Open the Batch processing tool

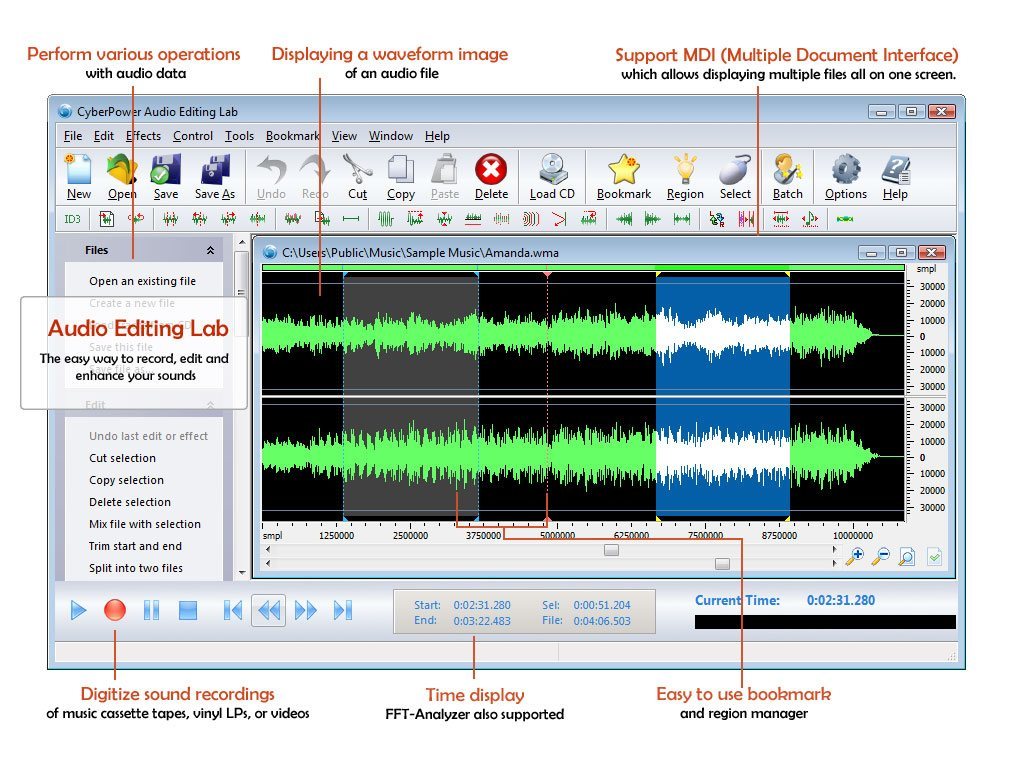pyautogui.click(x=787, y=176)
